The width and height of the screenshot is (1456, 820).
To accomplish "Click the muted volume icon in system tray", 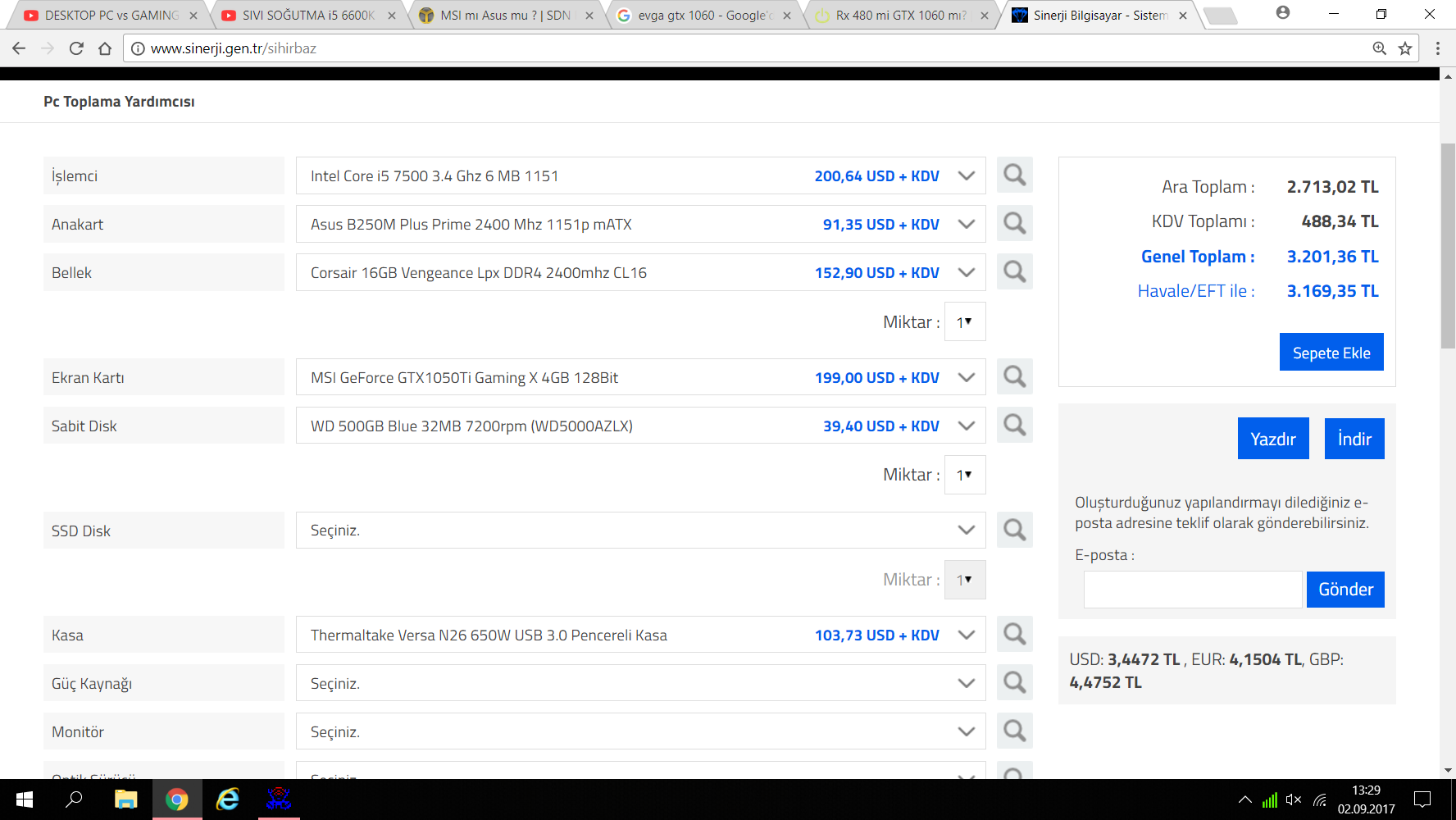I will pos(1294,799).
